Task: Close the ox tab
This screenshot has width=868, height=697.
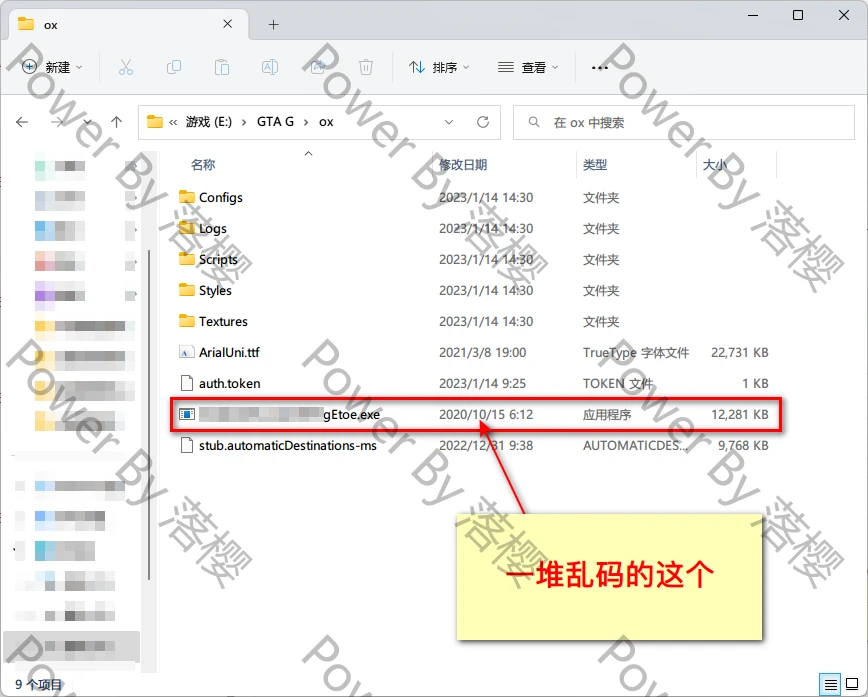Action: pyautogui.click(x=228, y=24)
